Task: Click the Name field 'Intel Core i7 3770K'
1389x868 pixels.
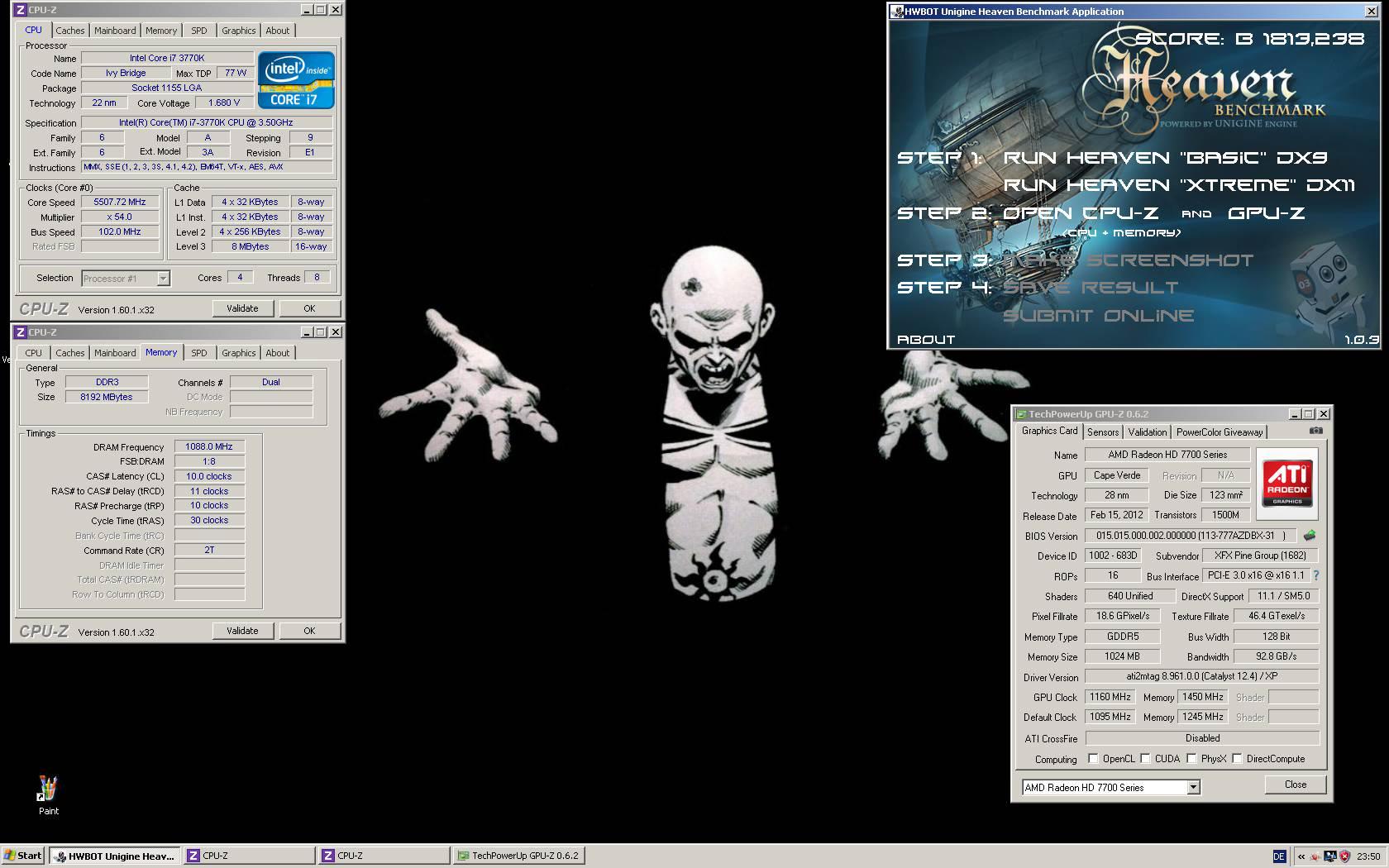Action: tap(167, 58)
